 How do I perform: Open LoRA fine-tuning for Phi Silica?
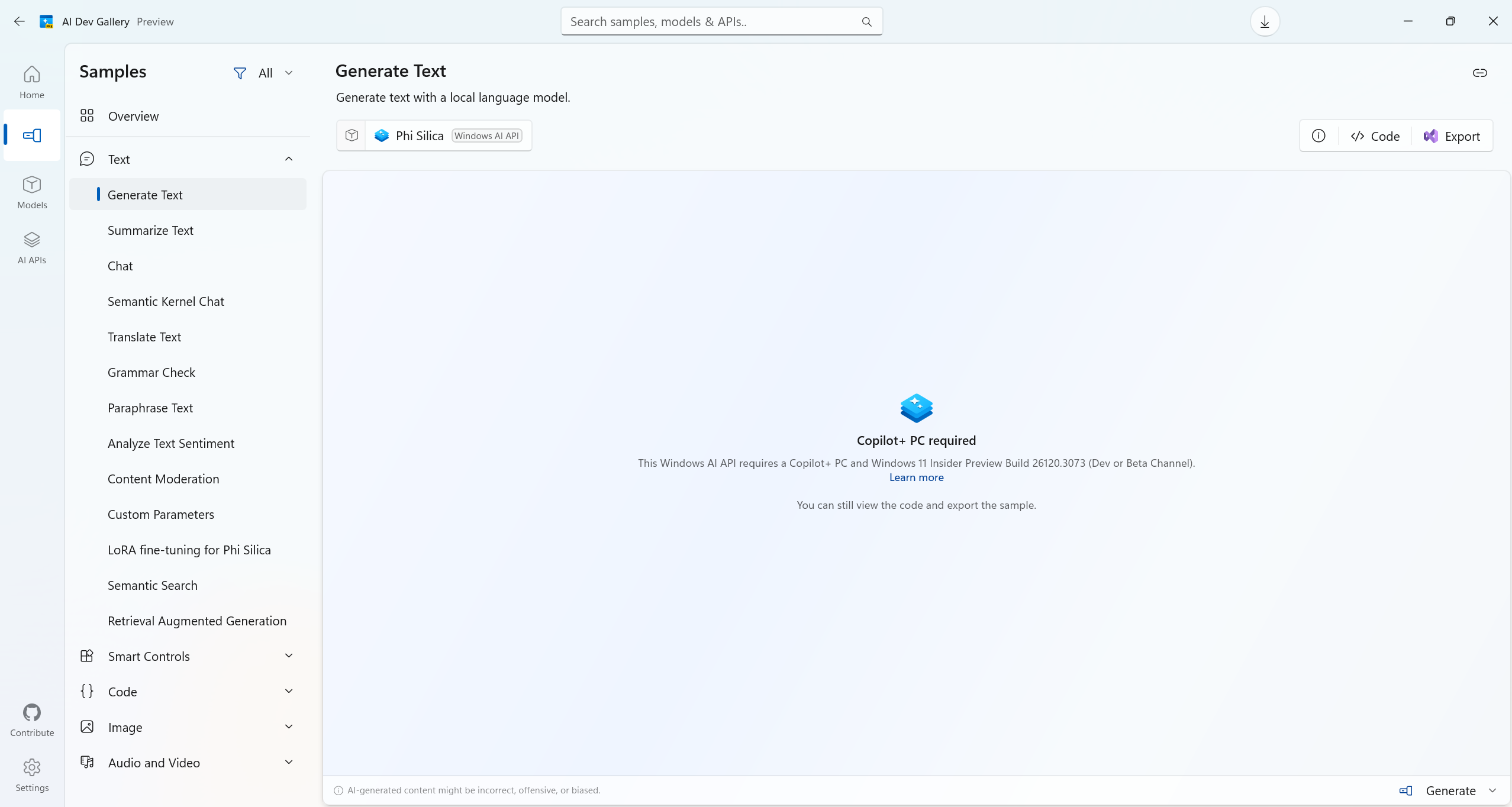pos(188,550)
